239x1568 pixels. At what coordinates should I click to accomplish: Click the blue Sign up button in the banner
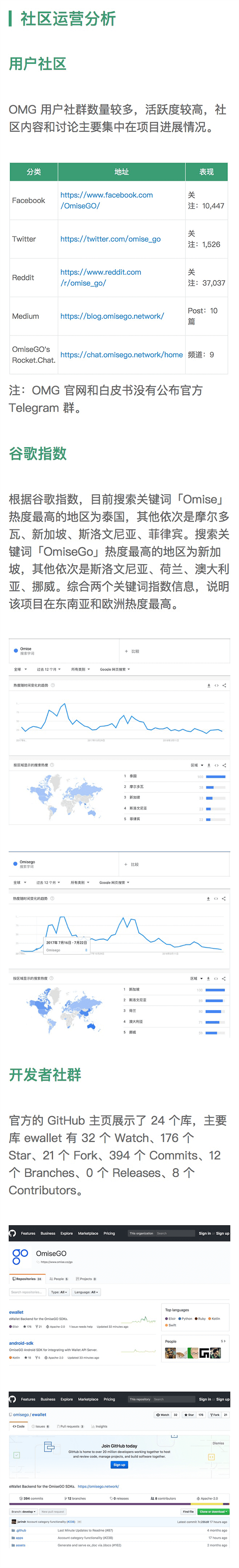119,1465
